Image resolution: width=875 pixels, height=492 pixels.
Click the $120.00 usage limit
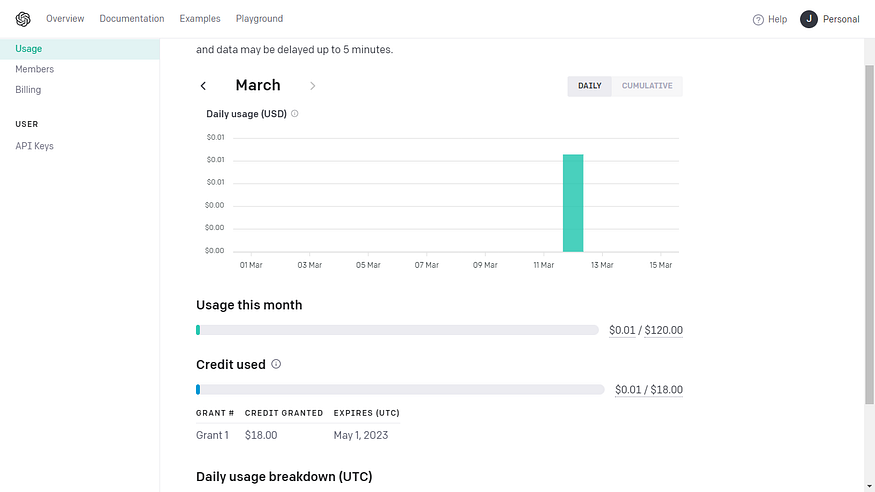(x=664, y=330)
